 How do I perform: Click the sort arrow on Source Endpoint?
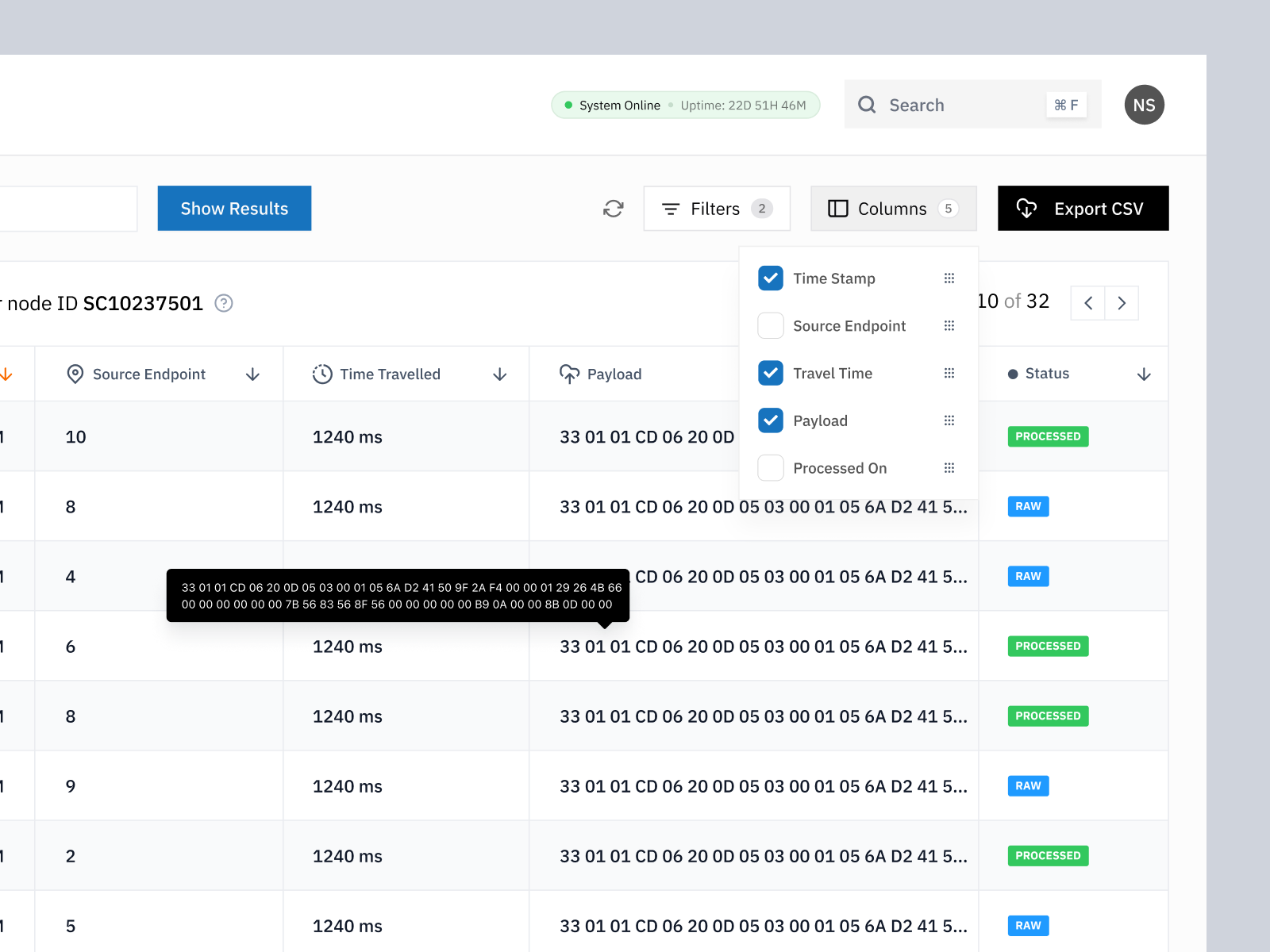tap(252, 374)
